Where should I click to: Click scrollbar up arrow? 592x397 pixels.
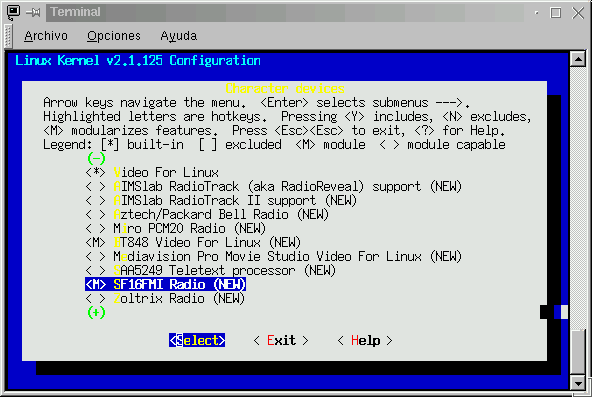[x=578, y=59]
